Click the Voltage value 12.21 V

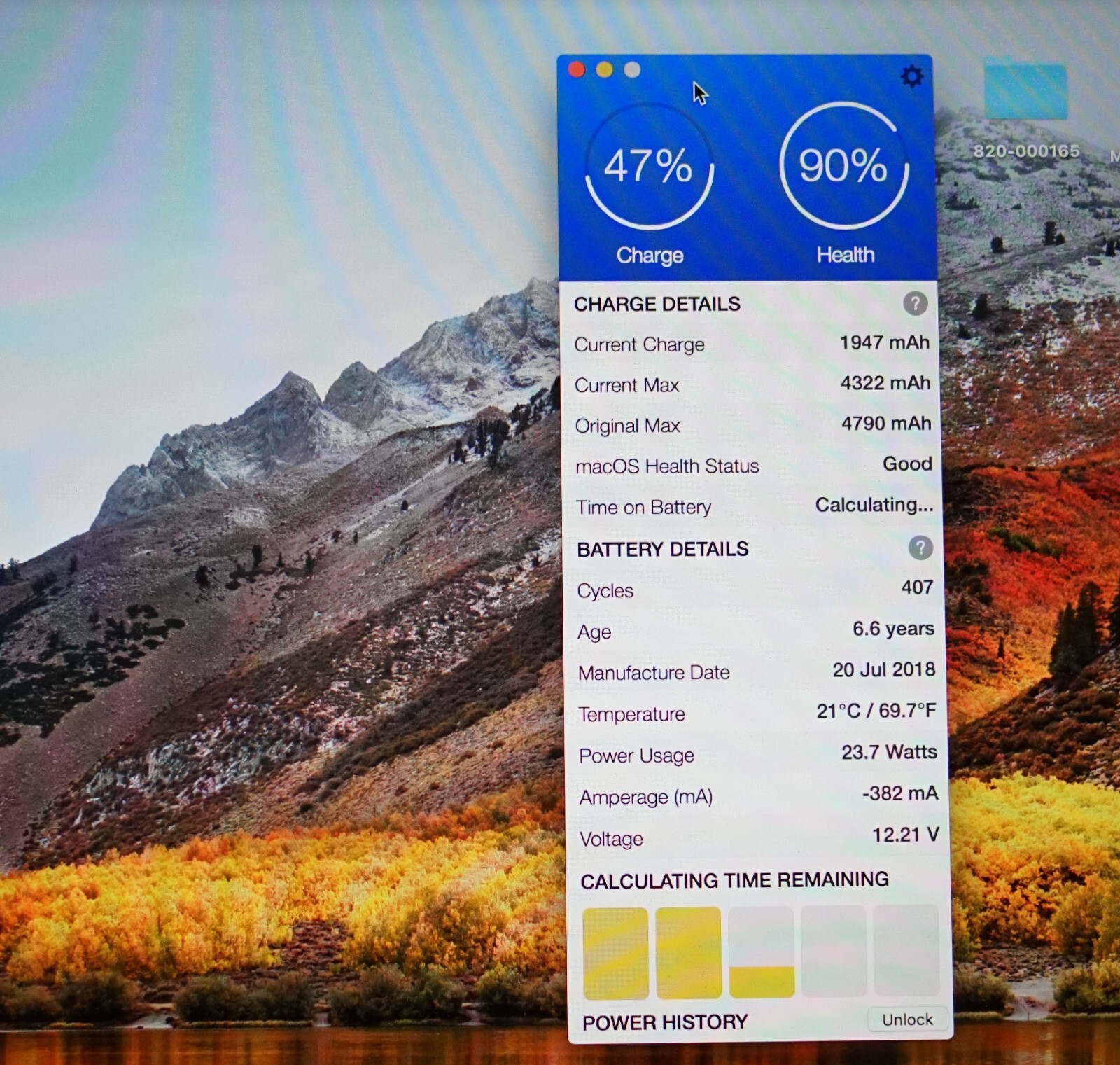coord(905,835)
